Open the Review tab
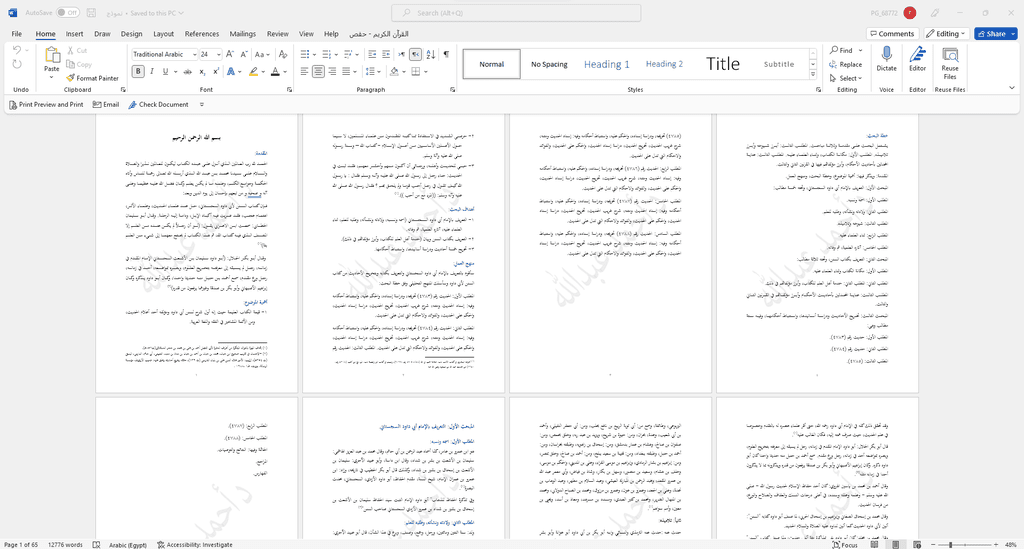 point(278,34)
